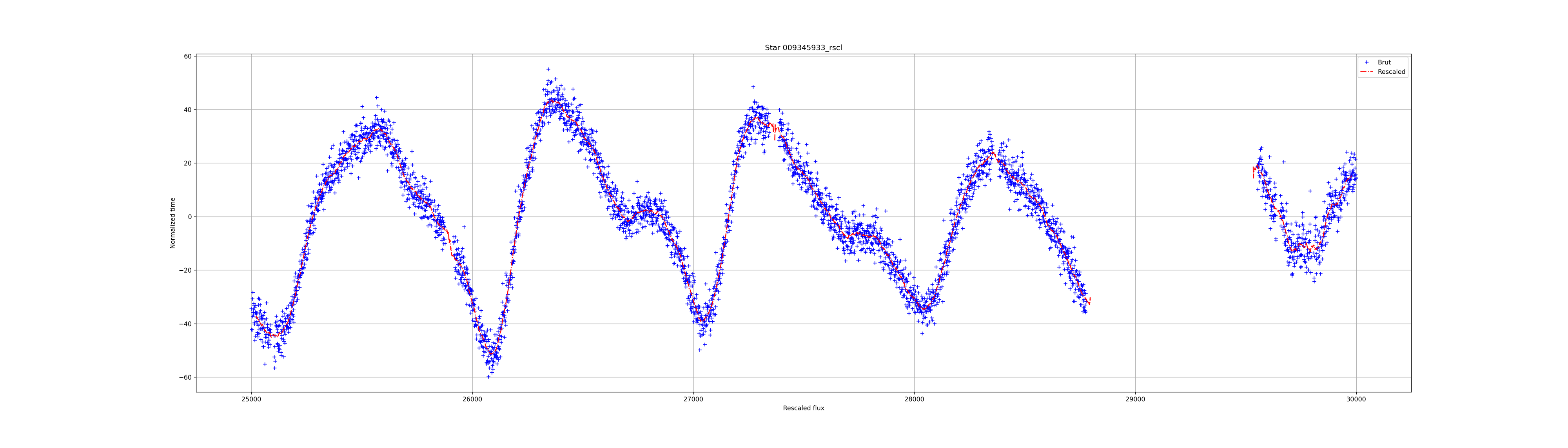Image resolution: width=1568 pixels, height=448 pixels.
Task: Select the Rescaled legend label
Action: click(x=1391, y=72)
